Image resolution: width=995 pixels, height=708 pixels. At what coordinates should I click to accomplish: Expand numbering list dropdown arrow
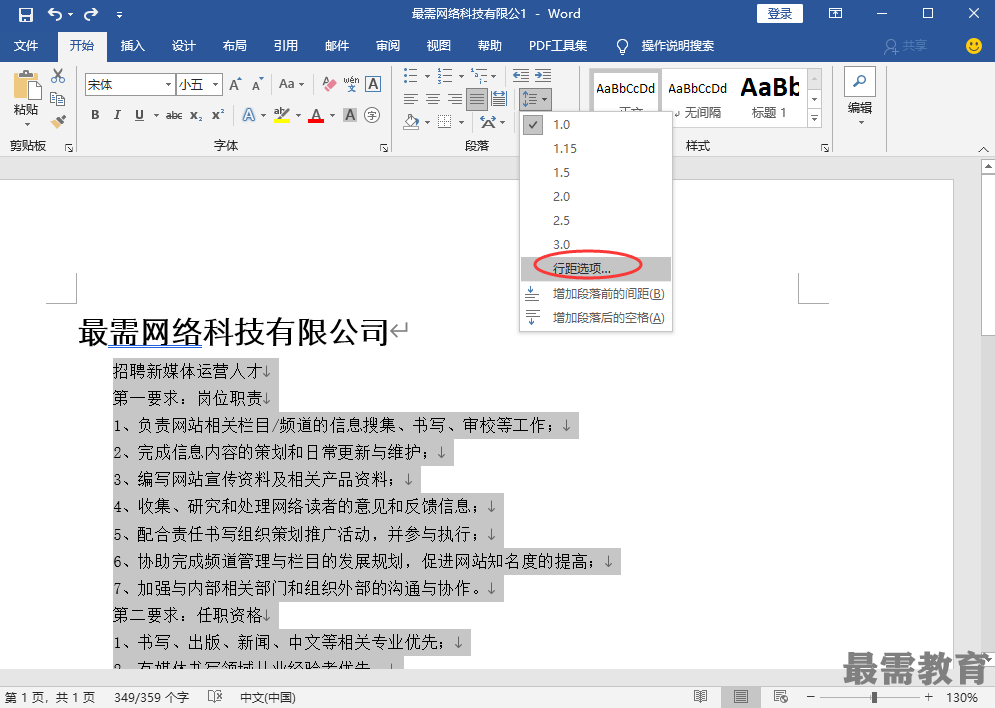(461, 77)
